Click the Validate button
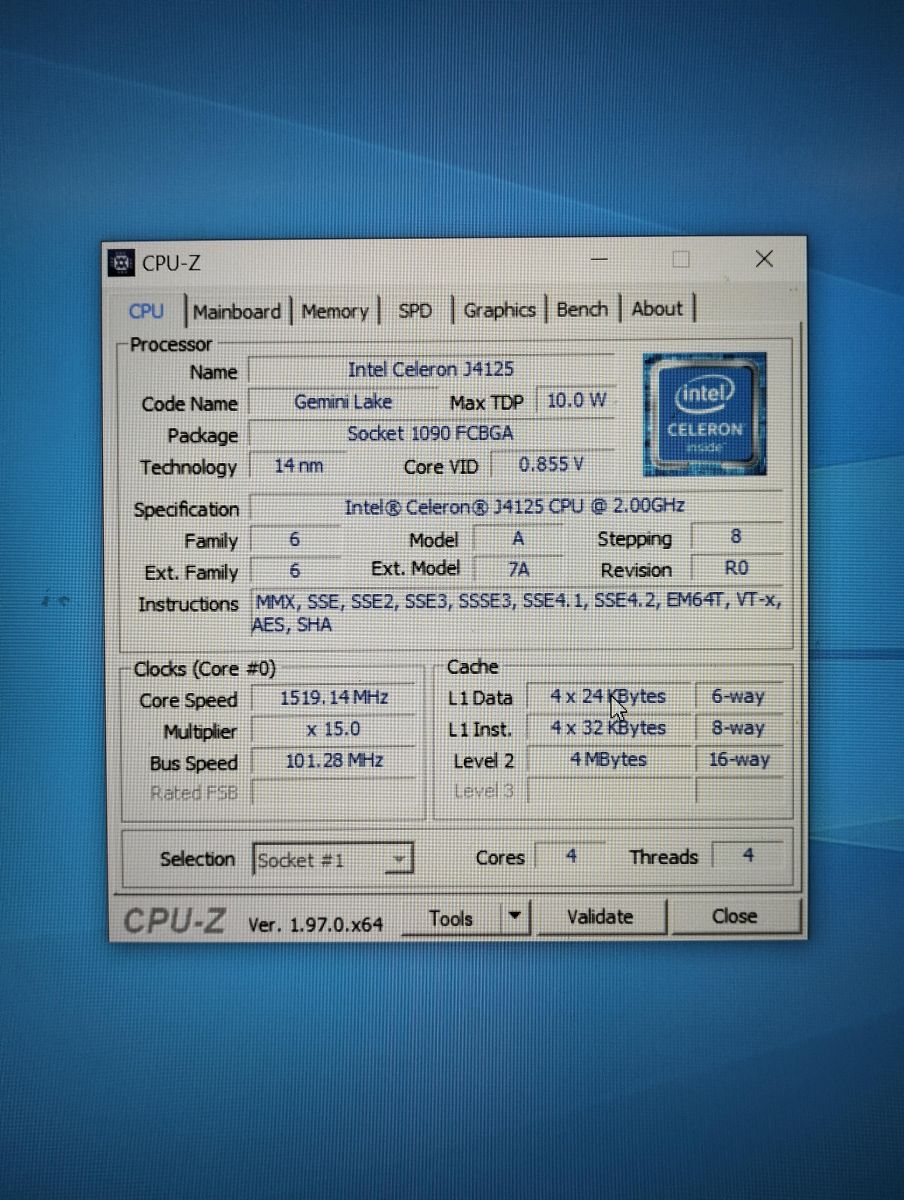The image size is (904, 1200). [x=600, y=916]
